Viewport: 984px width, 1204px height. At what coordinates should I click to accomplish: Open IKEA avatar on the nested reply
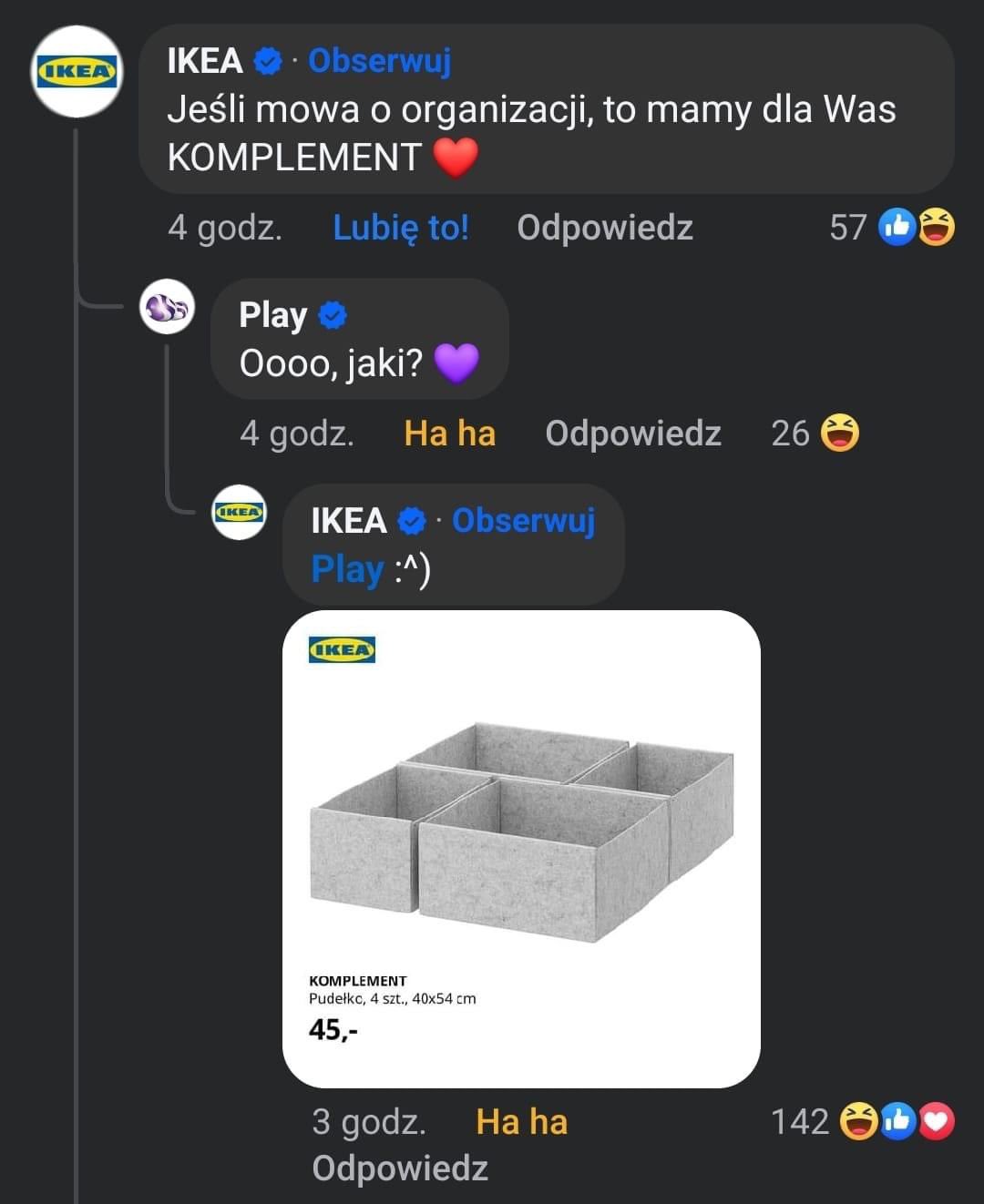[x=240, y=512]
